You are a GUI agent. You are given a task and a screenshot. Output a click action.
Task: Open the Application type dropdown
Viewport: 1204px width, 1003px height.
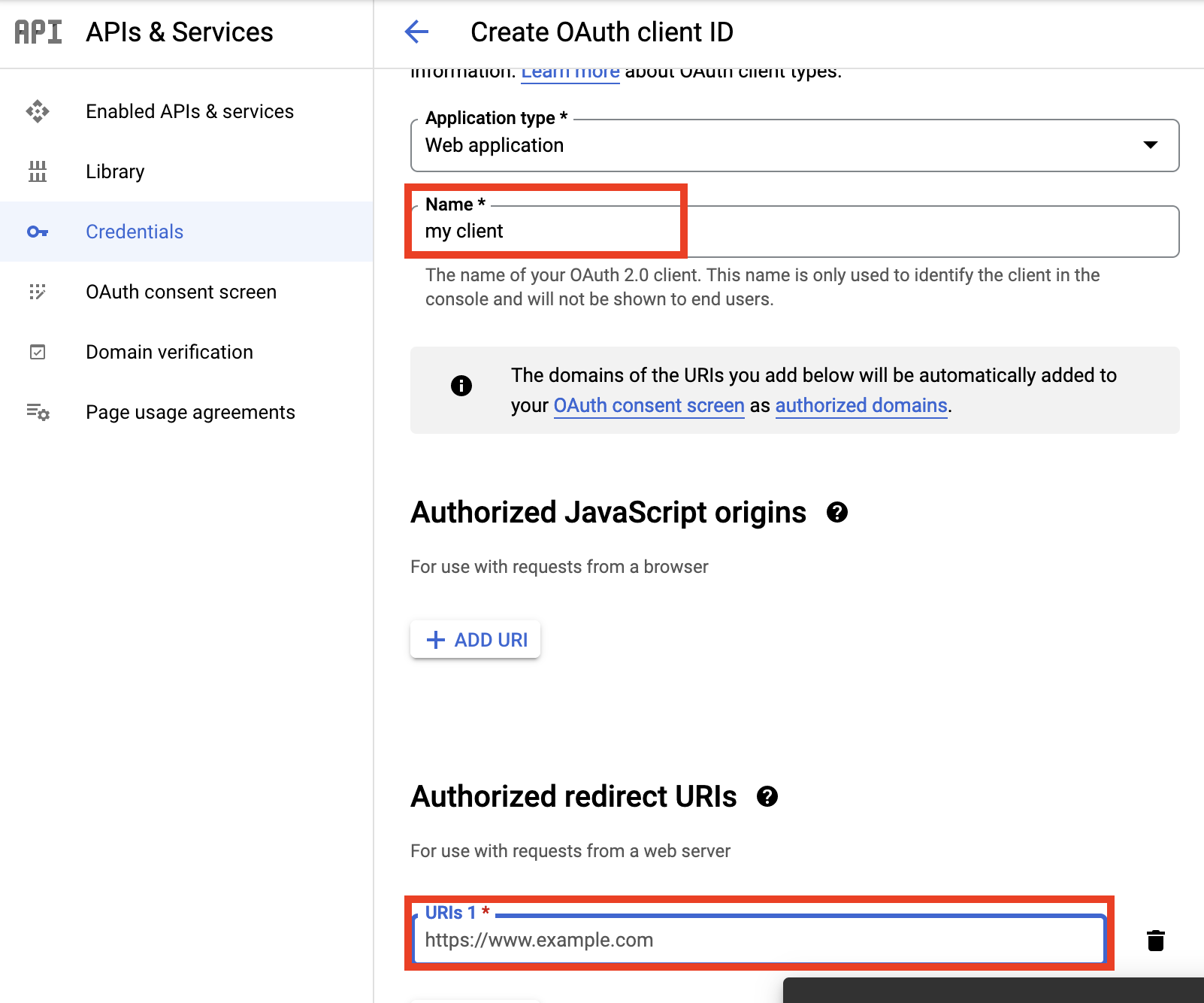tap(1151, 145)
